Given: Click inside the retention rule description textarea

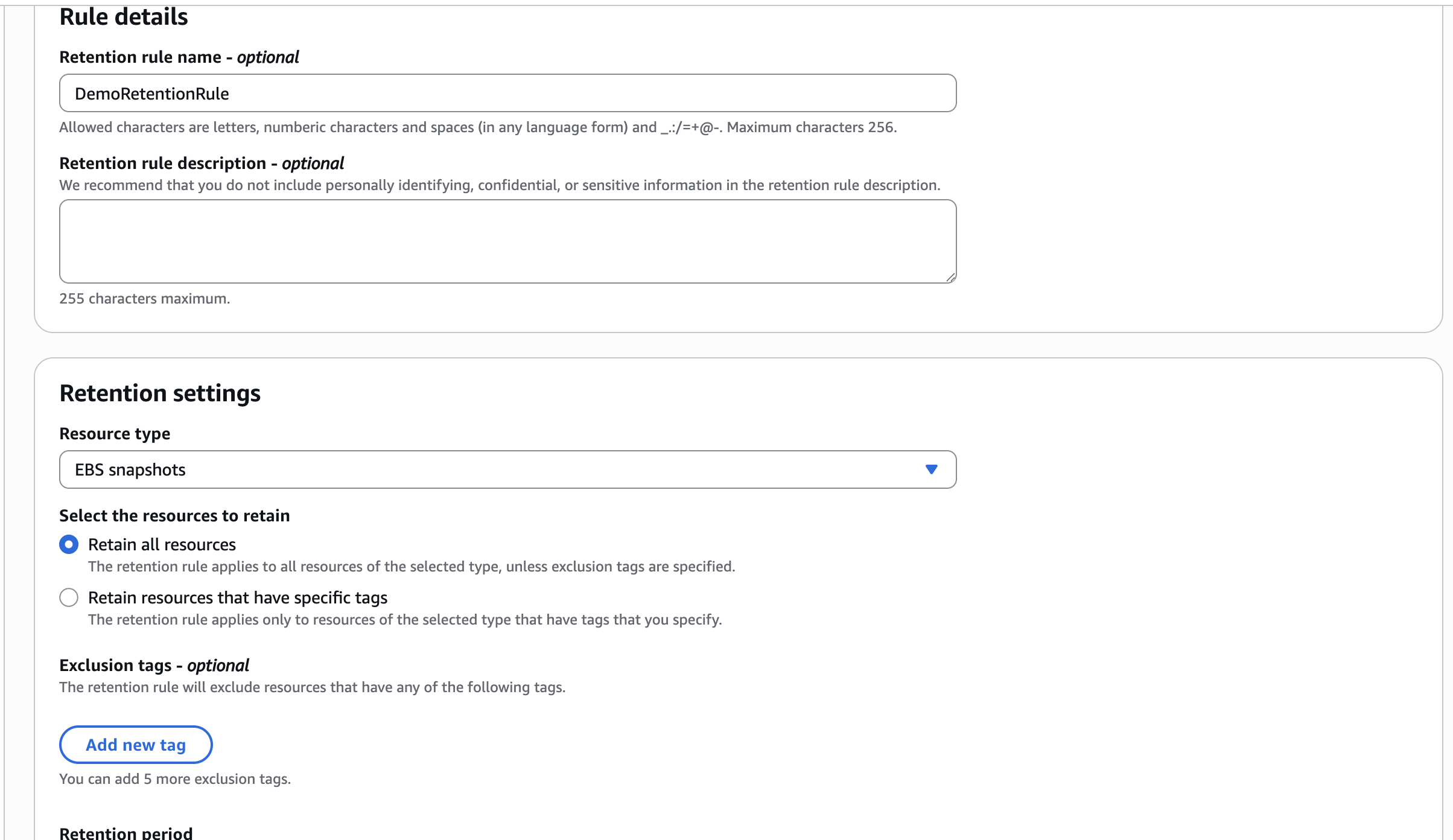Looking at the screenshot, I should [x=507, y=241].
